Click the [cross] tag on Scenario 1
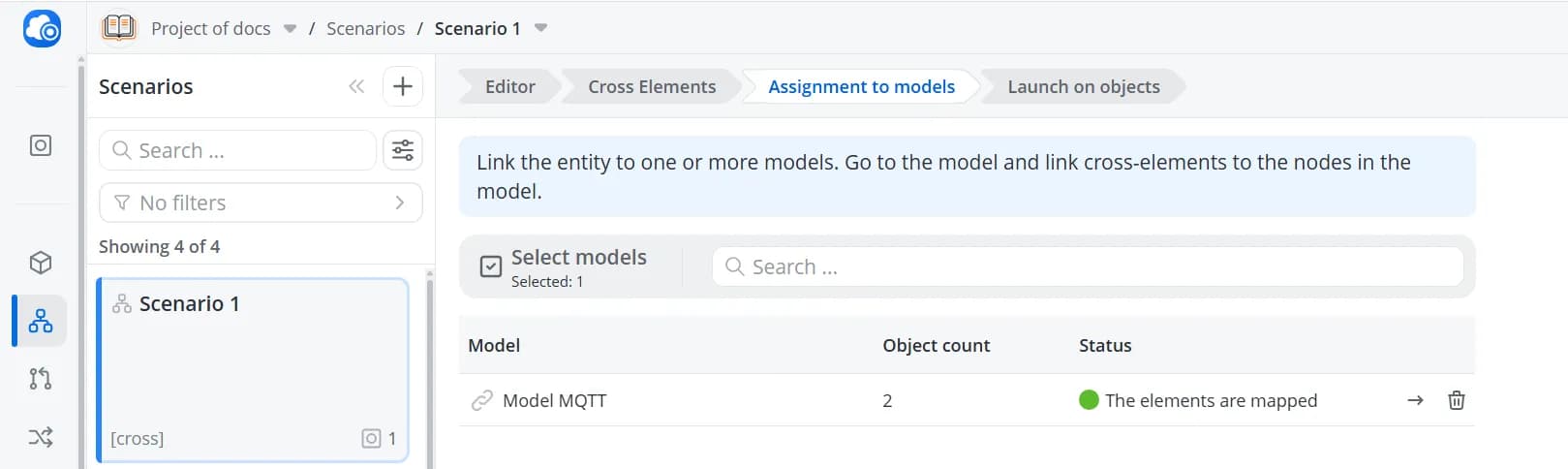 pos(138,438)
